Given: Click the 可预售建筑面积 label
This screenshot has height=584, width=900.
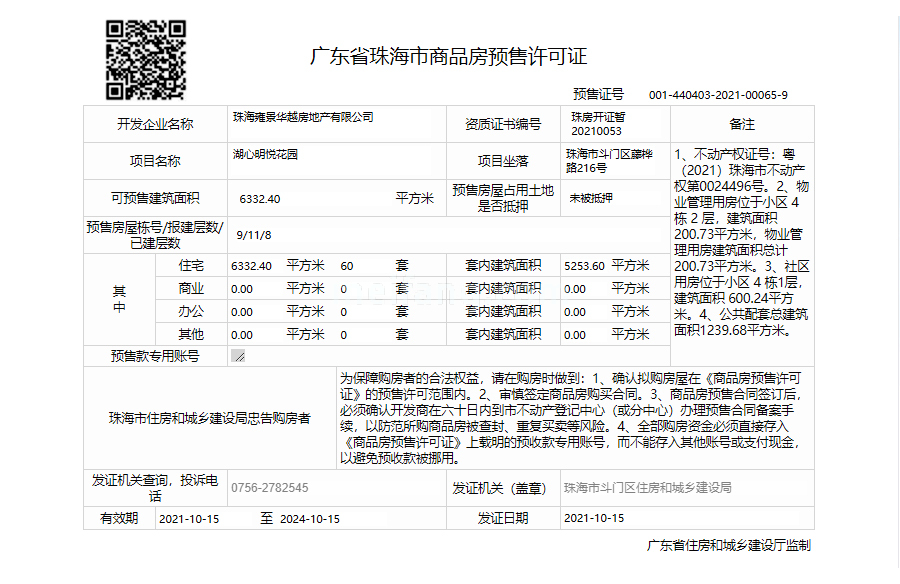Looking at the screenshot, I should (x=155, y=199).
